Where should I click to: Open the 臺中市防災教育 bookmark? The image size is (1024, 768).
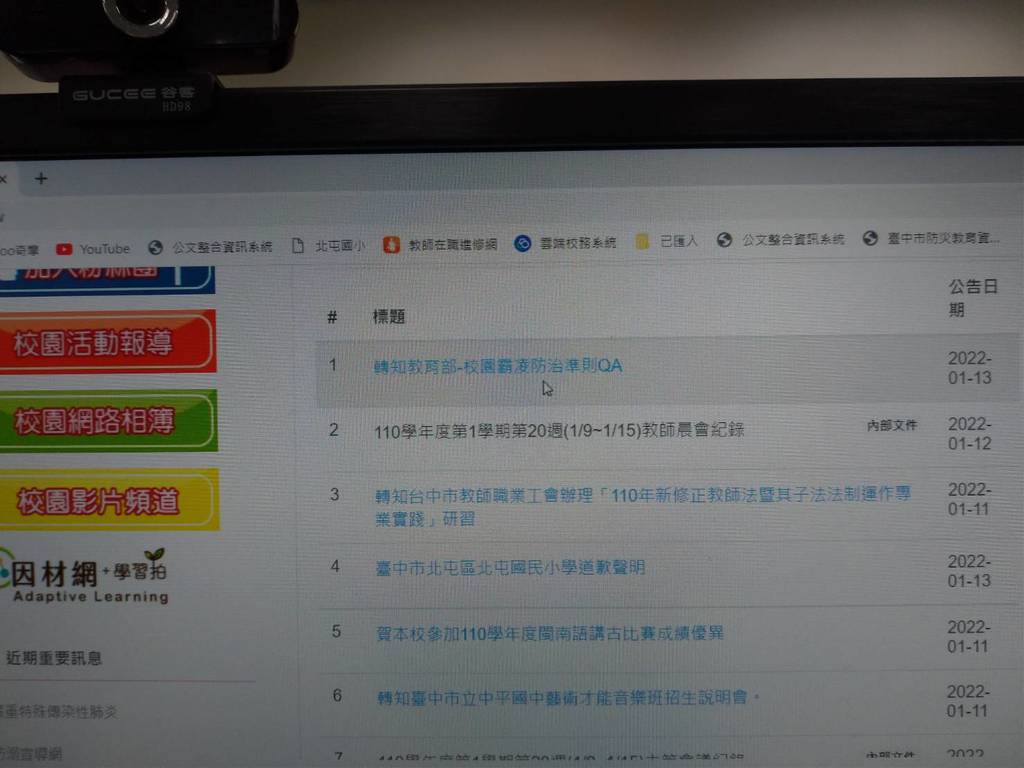931,238
